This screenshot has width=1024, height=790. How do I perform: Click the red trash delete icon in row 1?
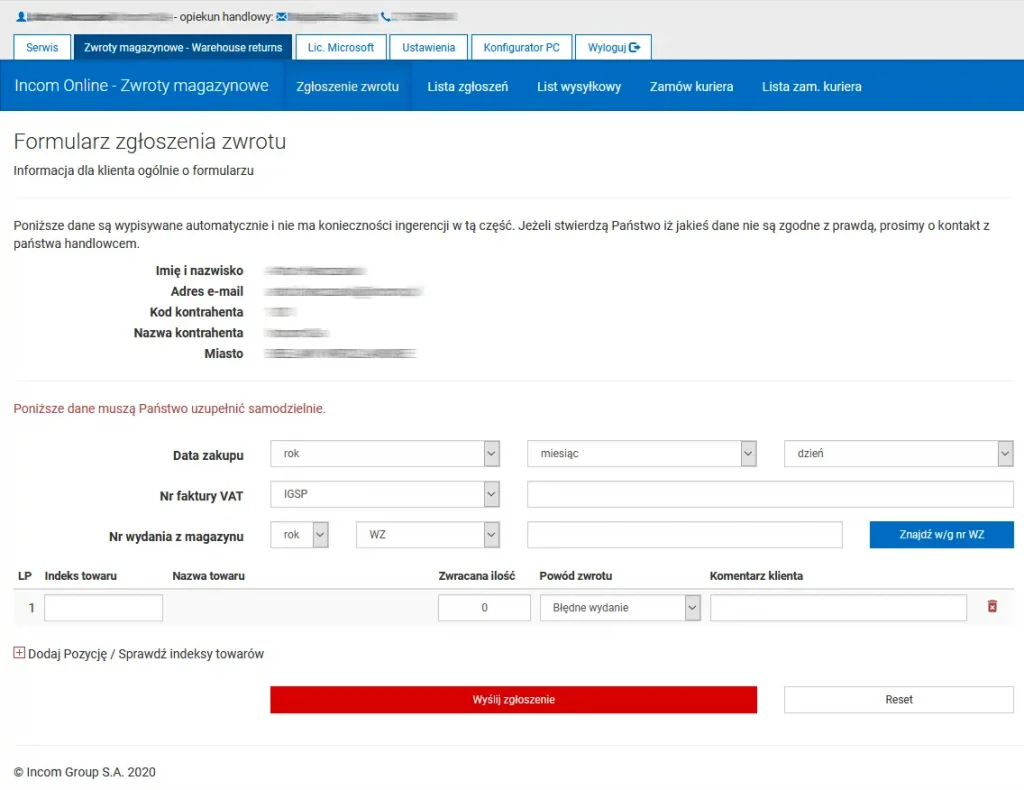click(x=992, y=607)
